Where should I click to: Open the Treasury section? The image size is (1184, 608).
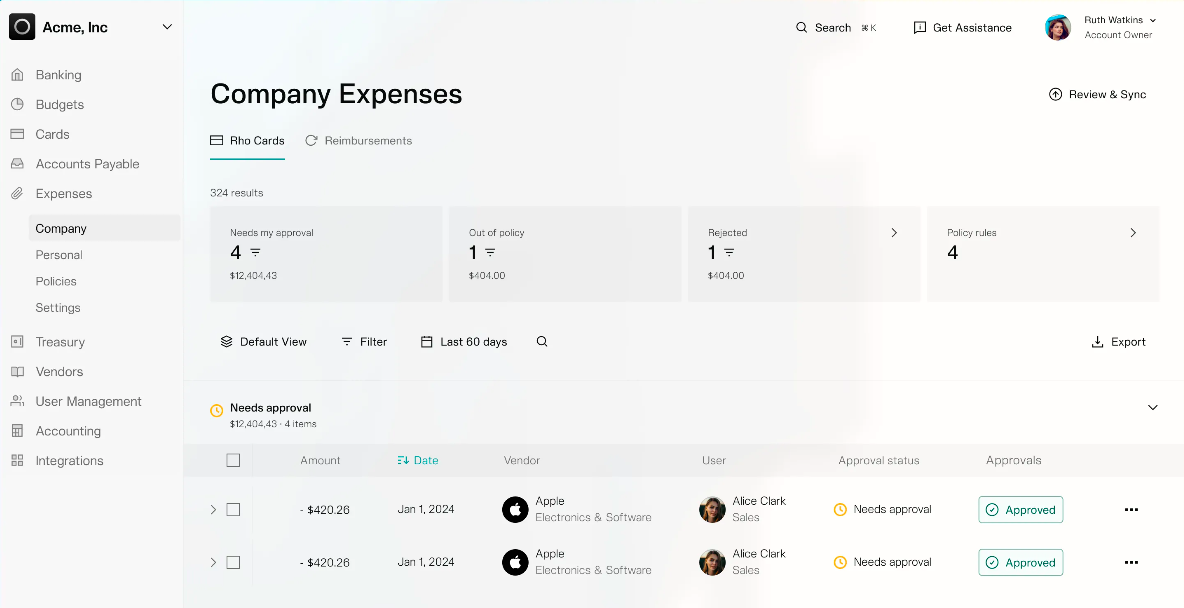point(60,342)
